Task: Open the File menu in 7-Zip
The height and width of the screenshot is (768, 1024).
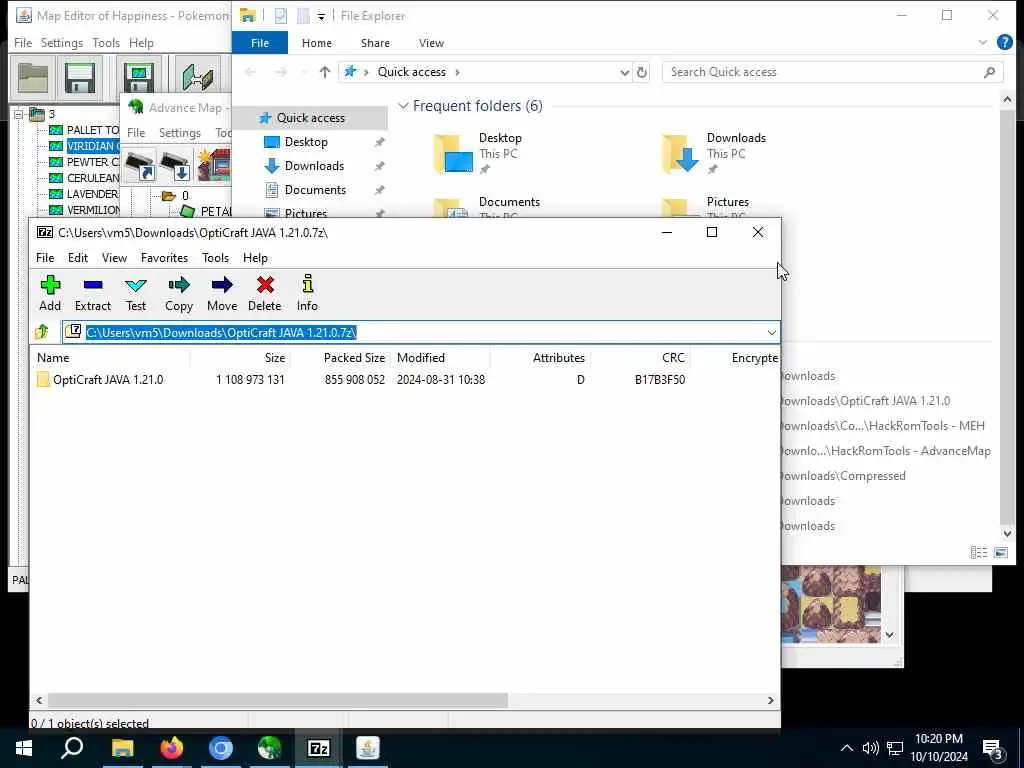Action: 45,257
